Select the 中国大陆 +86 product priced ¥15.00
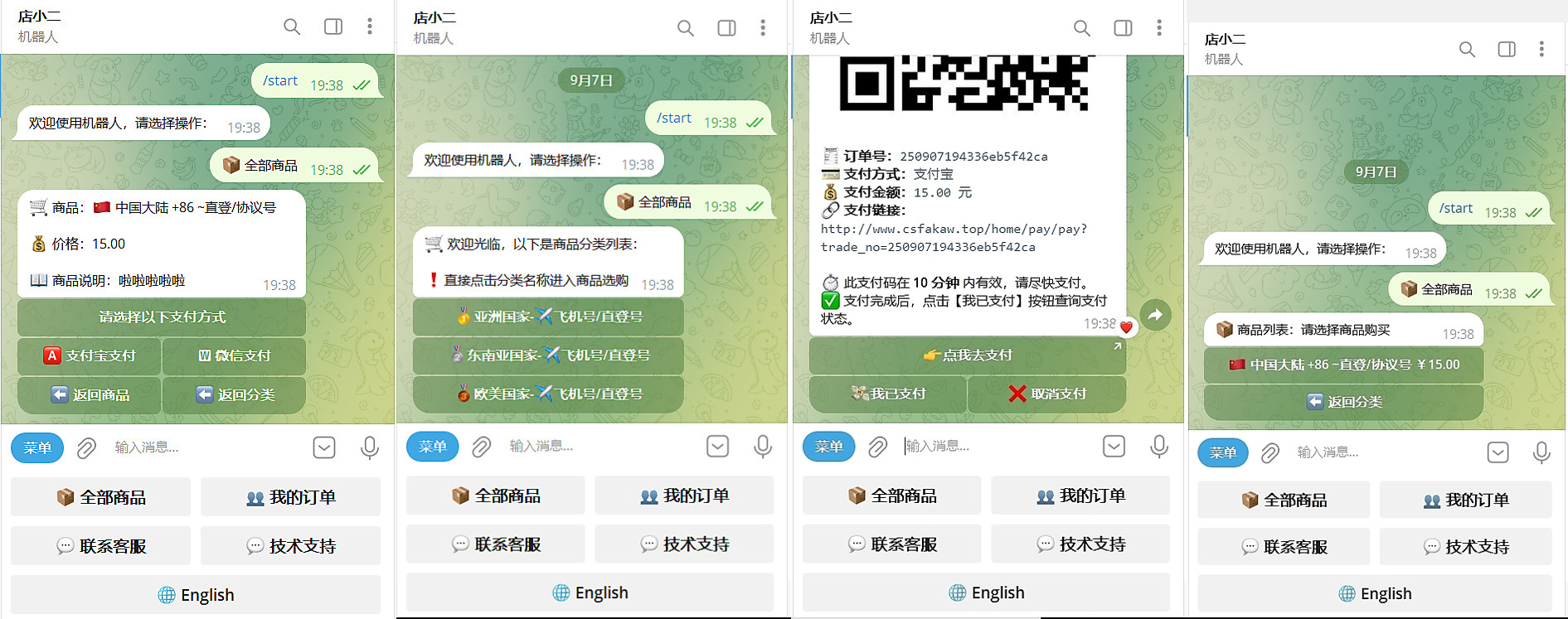Image resolution: width=1568 pixels, height=619 pixels. [1343, 365]
